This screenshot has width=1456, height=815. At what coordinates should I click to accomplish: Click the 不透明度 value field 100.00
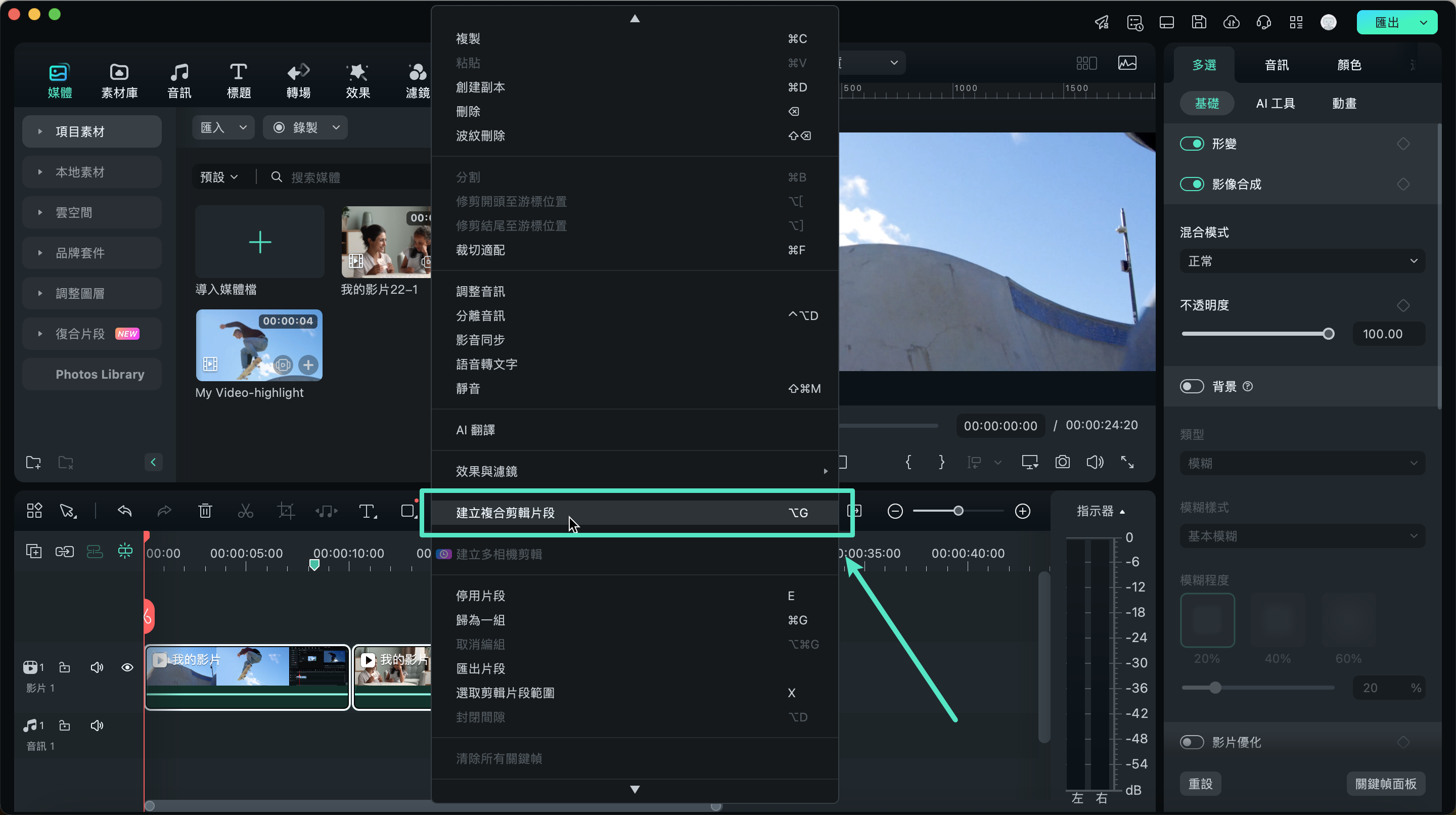(x=1388, y=334)
